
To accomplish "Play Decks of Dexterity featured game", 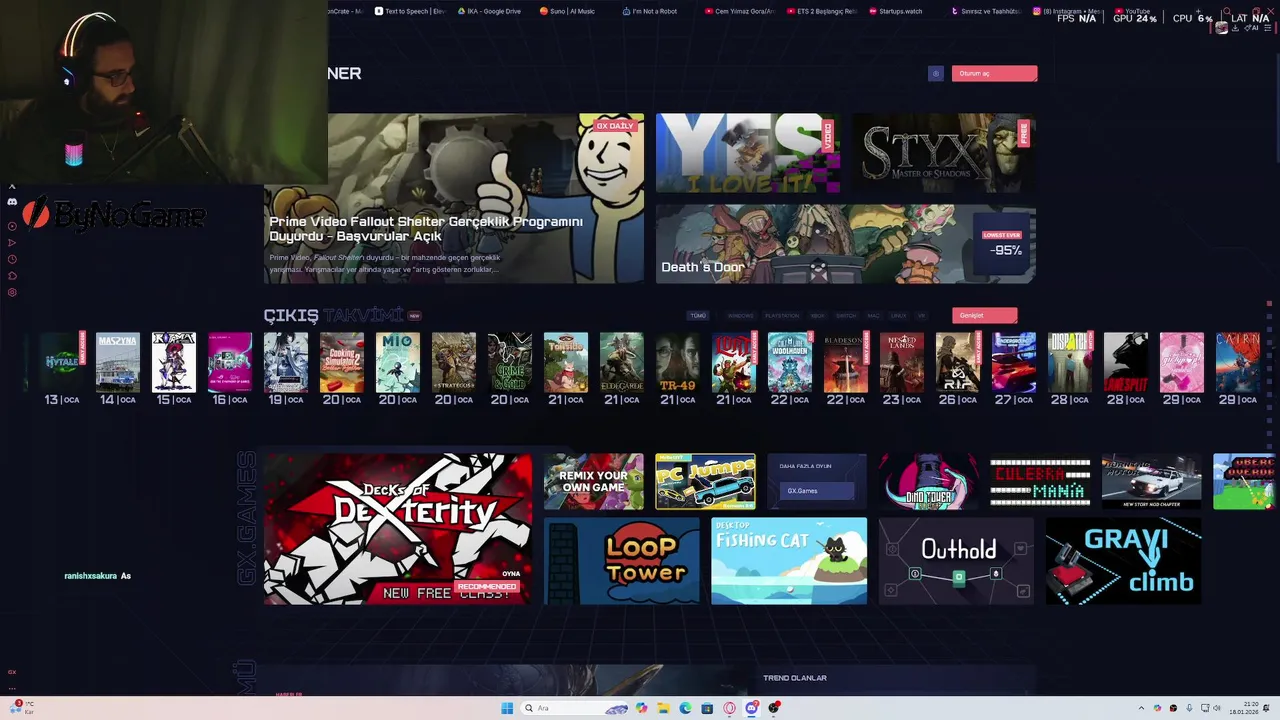I will 398,529.
